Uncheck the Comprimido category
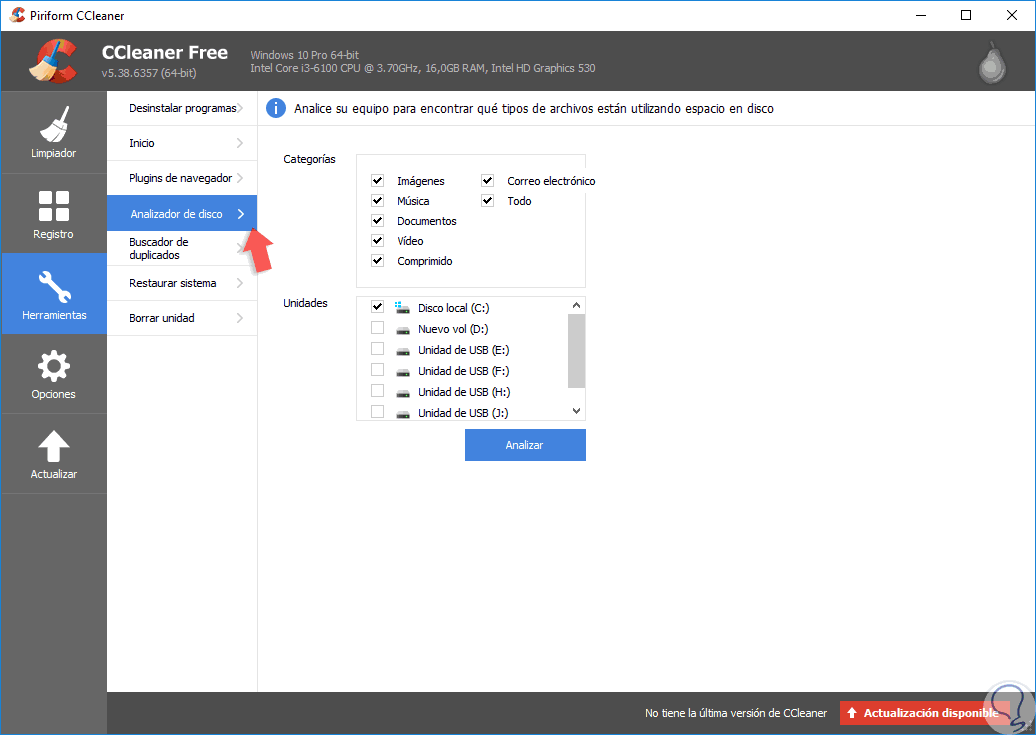The image size is (1036, 735). (377, 260)
